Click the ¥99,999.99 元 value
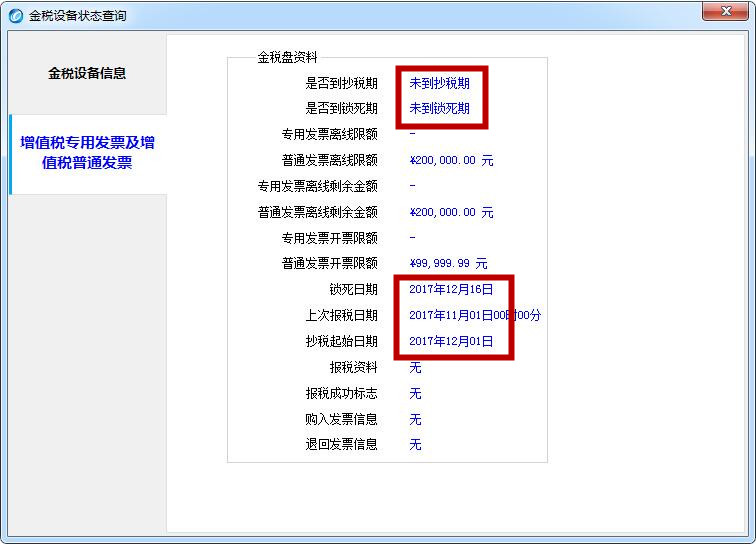756x544 pixels. (x=448, y=263)
